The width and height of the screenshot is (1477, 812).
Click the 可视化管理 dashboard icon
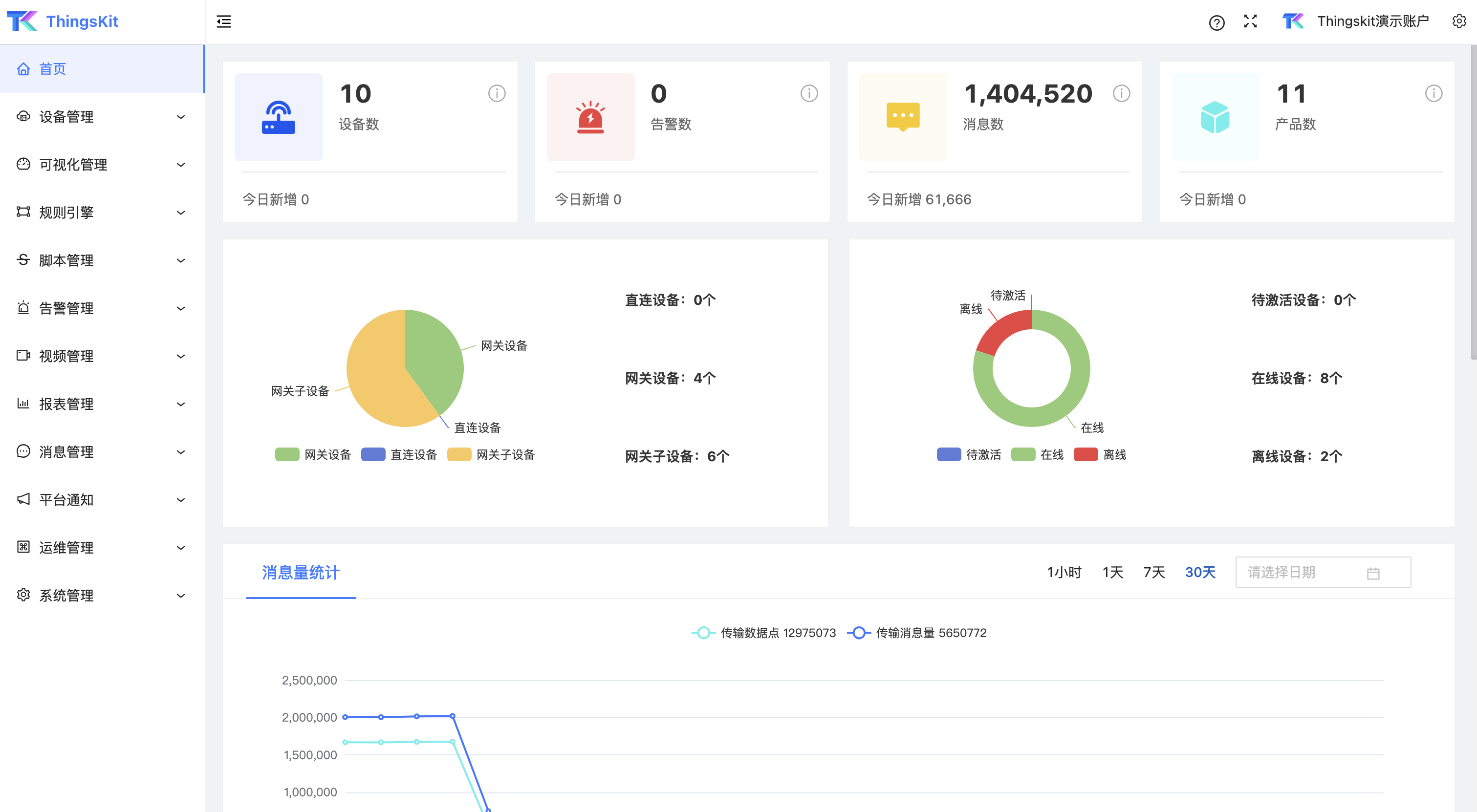tap(23, 165)
